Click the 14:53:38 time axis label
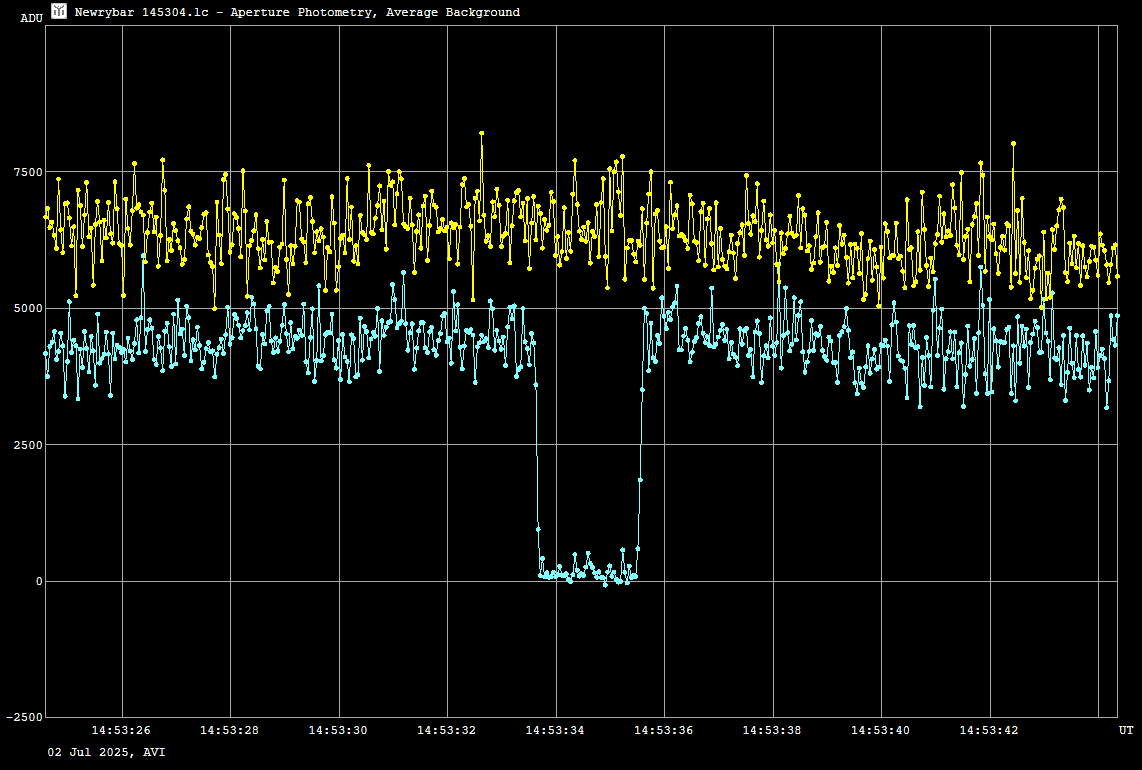The height and width of the screenshot is (770, 1142). [773, 730]
